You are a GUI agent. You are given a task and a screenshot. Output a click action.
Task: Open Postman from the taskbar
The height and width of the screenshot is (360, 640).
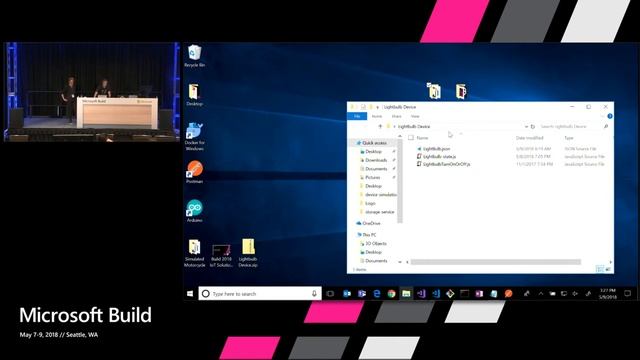click(x=508, y=293)
